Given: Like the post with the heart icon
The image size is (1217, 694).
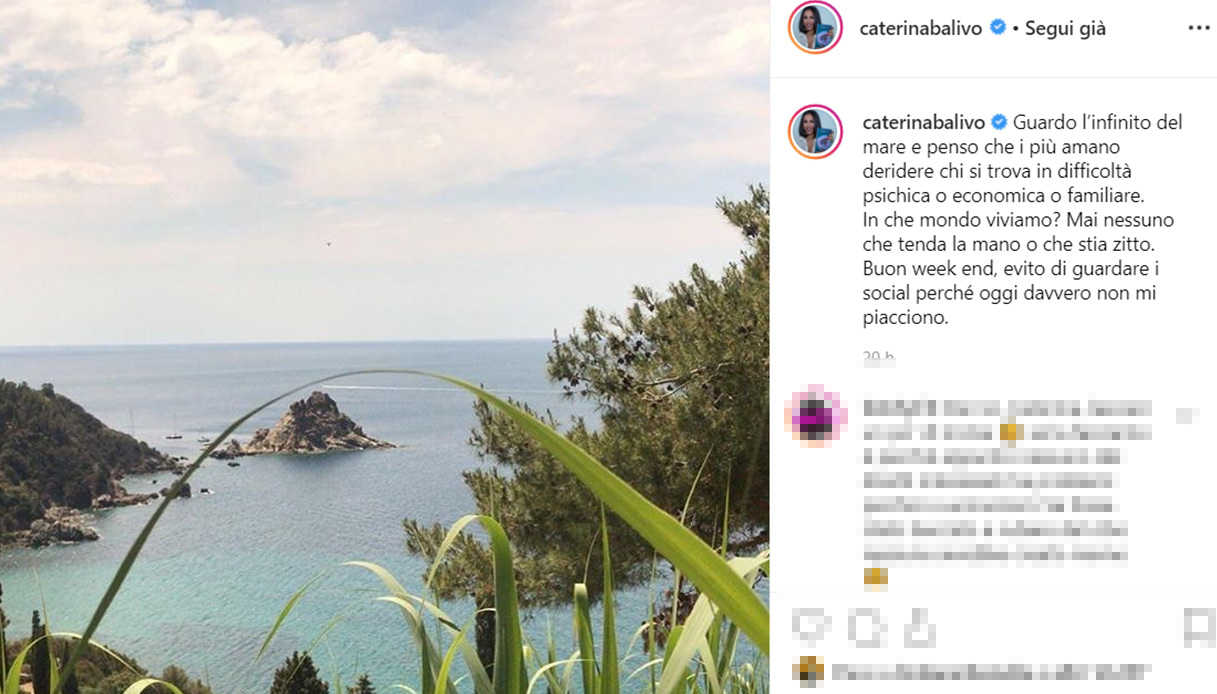Looking at the screenshot, I should point(811,628).
